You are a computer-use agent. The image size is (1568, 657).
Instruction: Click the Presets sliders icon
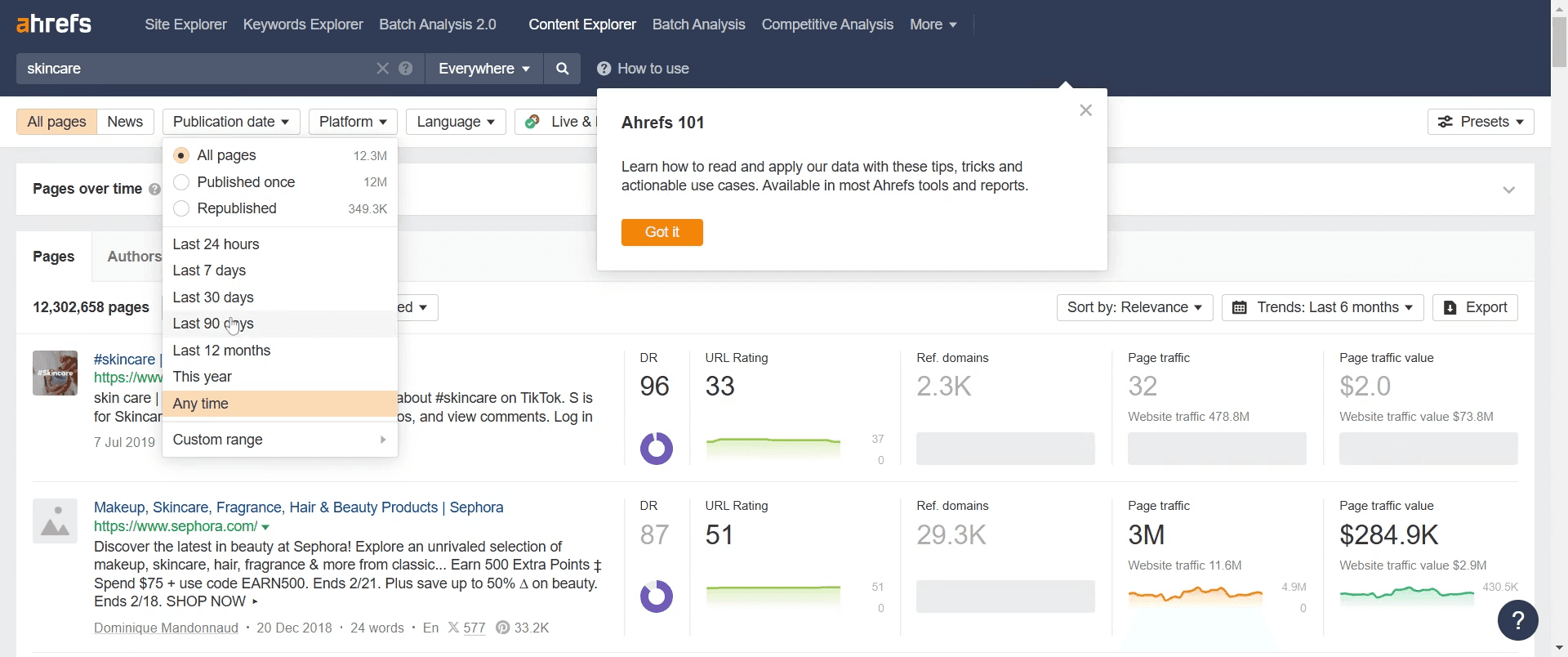click(1445, 122)
